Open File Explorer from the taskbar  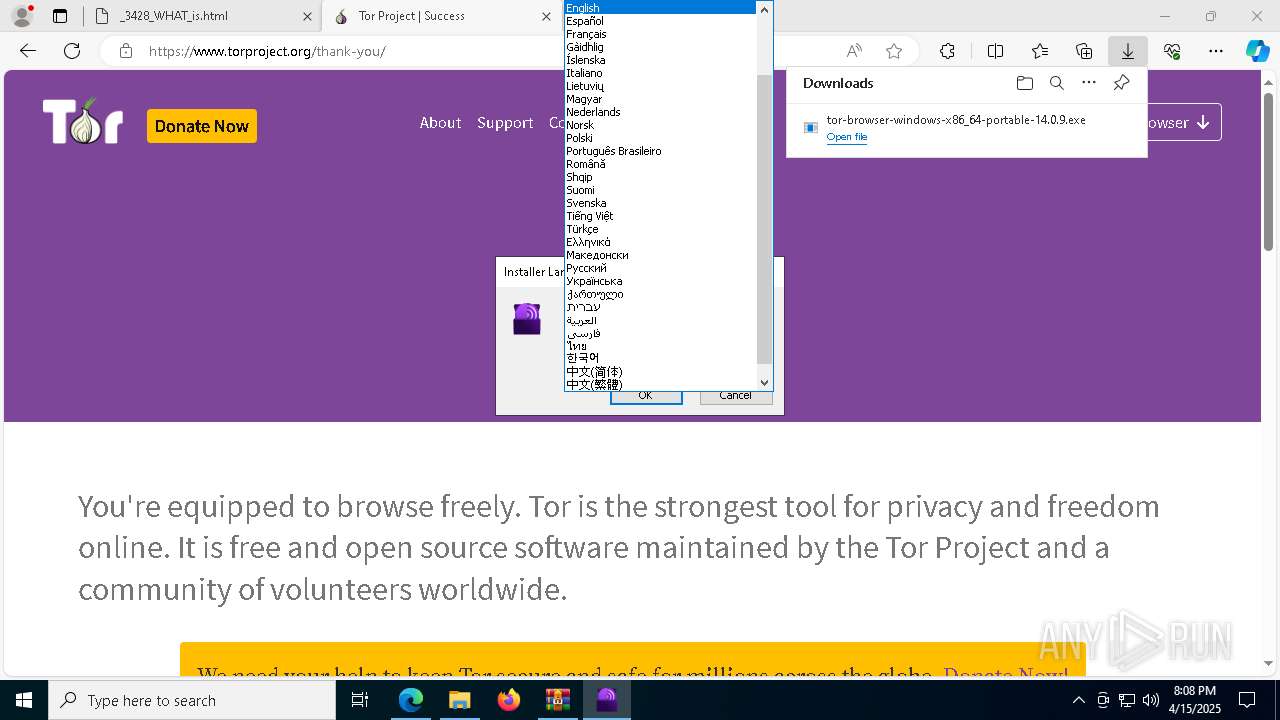tap(460, 700)
